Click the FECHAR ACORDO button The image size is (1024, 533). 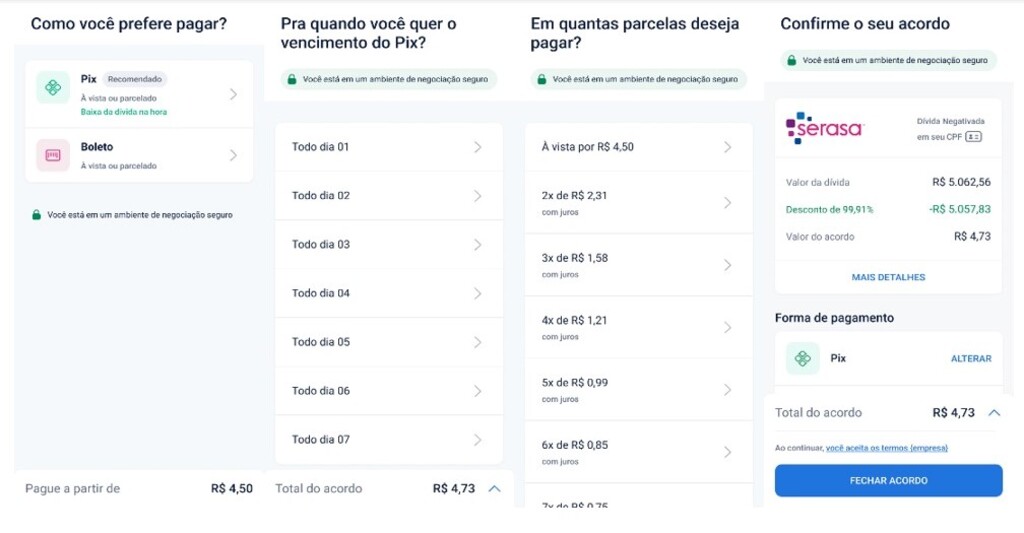pos(888,481)
